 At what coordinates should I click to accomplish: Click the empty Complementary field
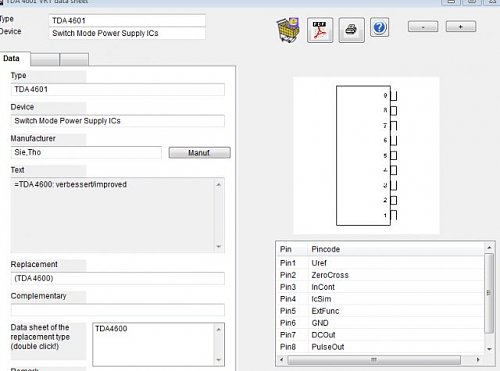(x=118, y=310)
